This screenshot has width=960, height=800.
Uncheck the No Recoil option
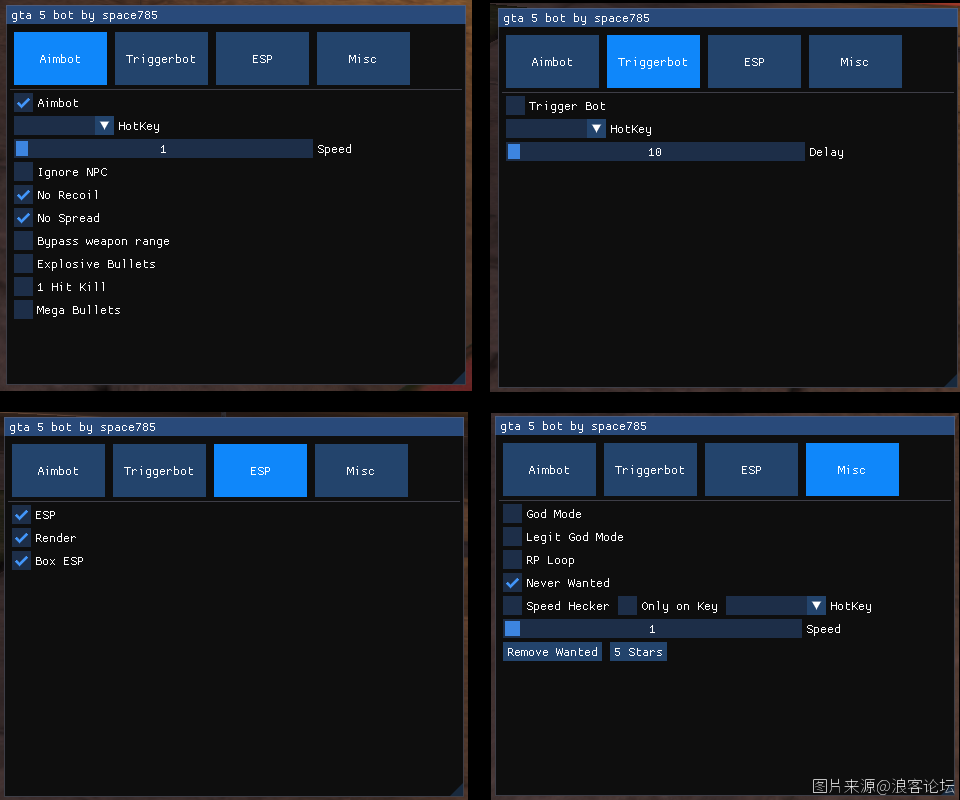click(x=24, y=194)
